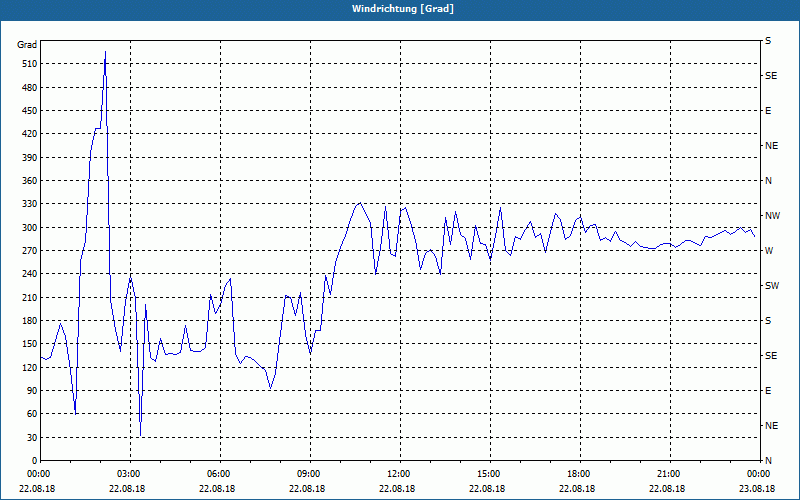This screenshot has width=800, height=500.
Task: Click the 240 y-axis value
Action: click(x=30, y=274)
